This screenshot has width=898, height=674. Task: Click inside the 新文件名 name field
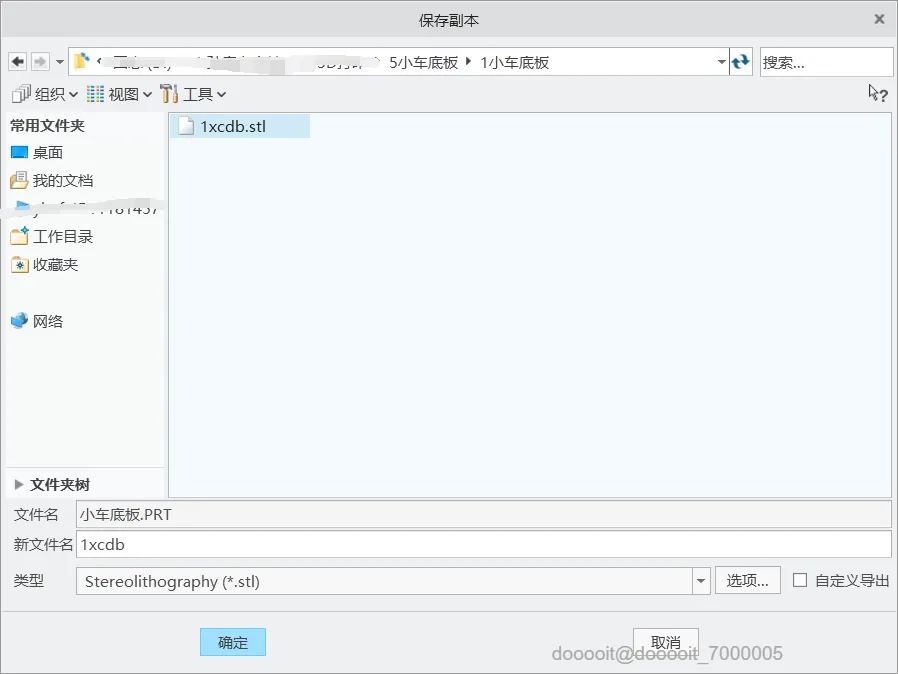click(x=400, y=544)
